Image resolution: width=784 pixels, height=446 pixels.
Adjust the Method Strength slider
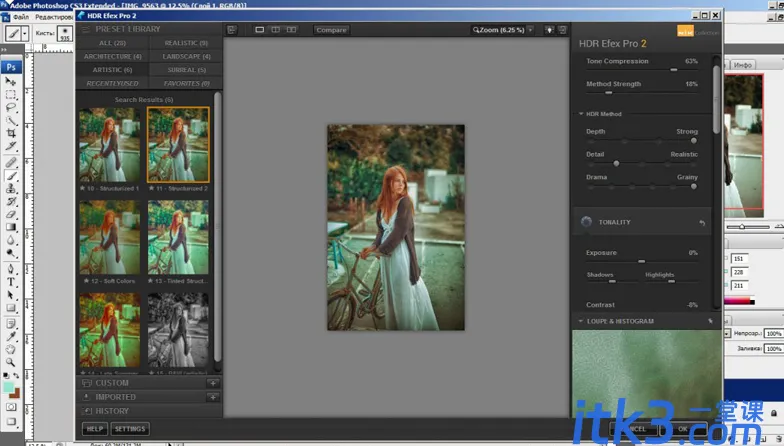(608, 92)
